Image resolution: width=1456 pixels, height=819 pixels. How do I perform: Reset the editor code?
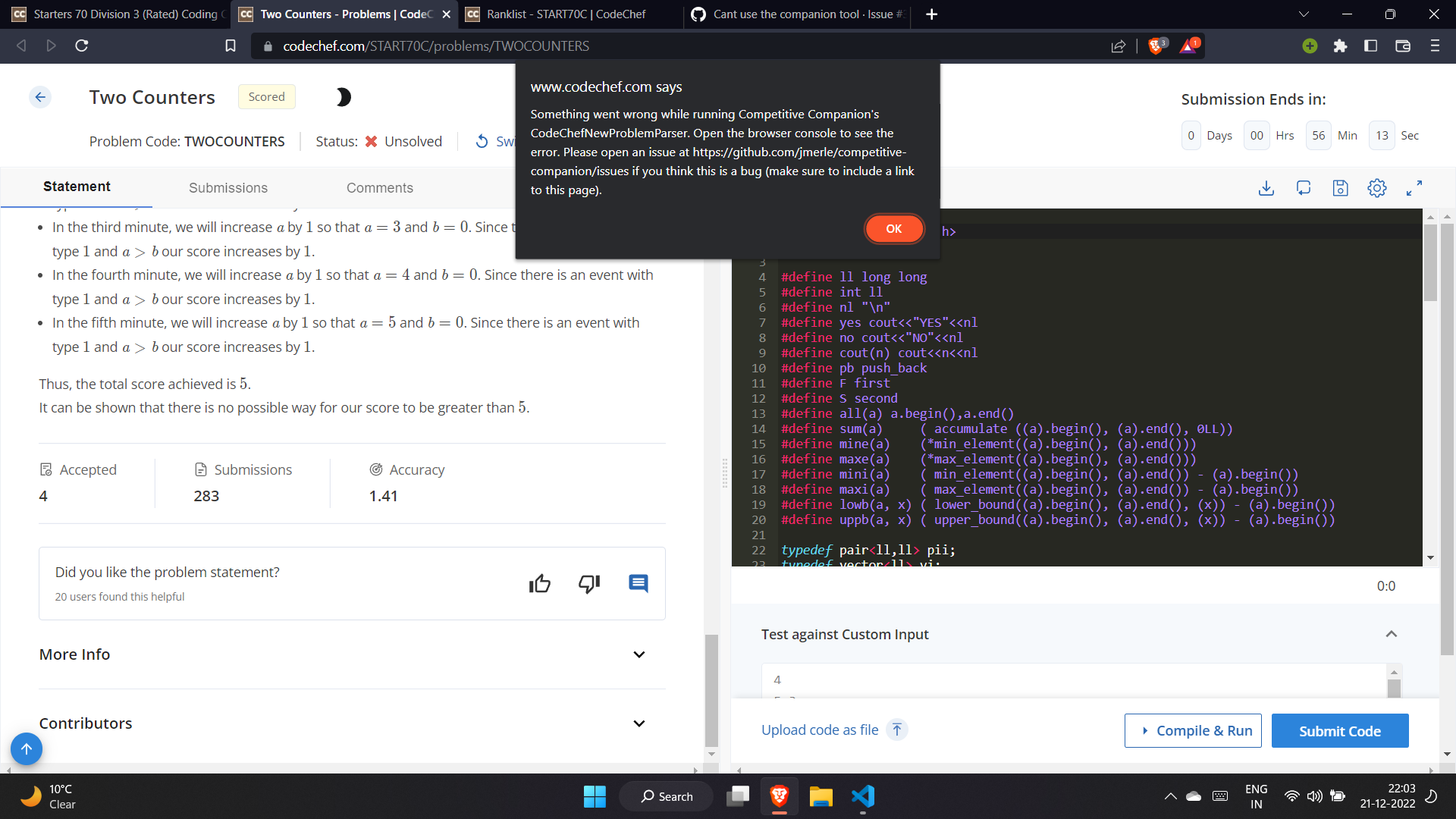pyautogui.click(x=1304, y=188)
